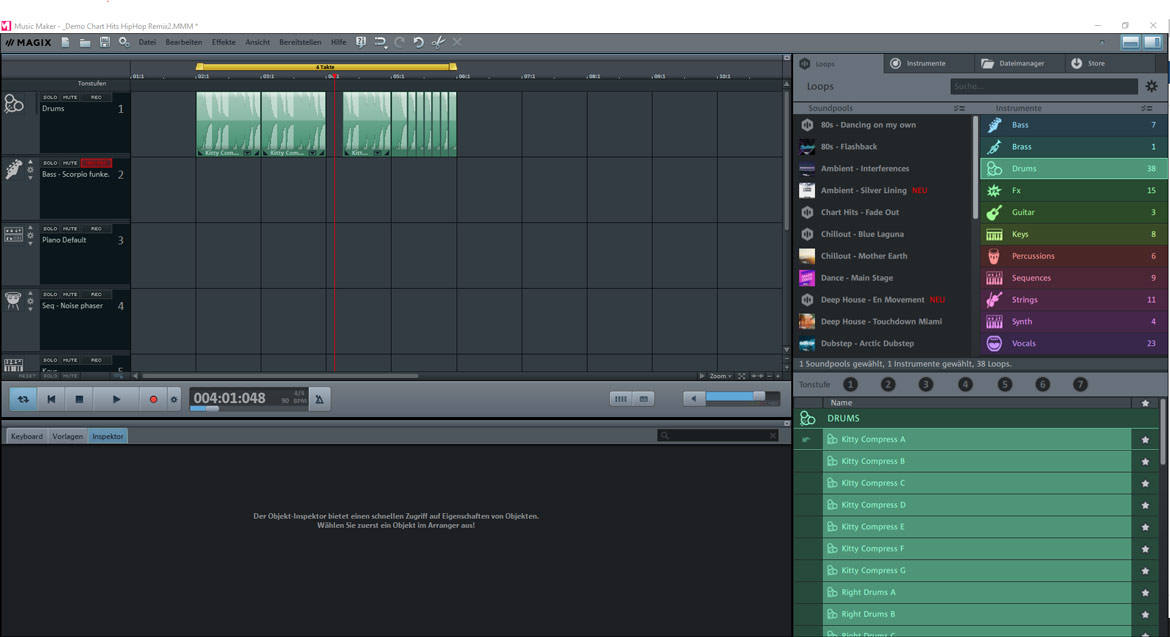
Task: Open the Bearbeiten menu
Action: click(184, 43)
